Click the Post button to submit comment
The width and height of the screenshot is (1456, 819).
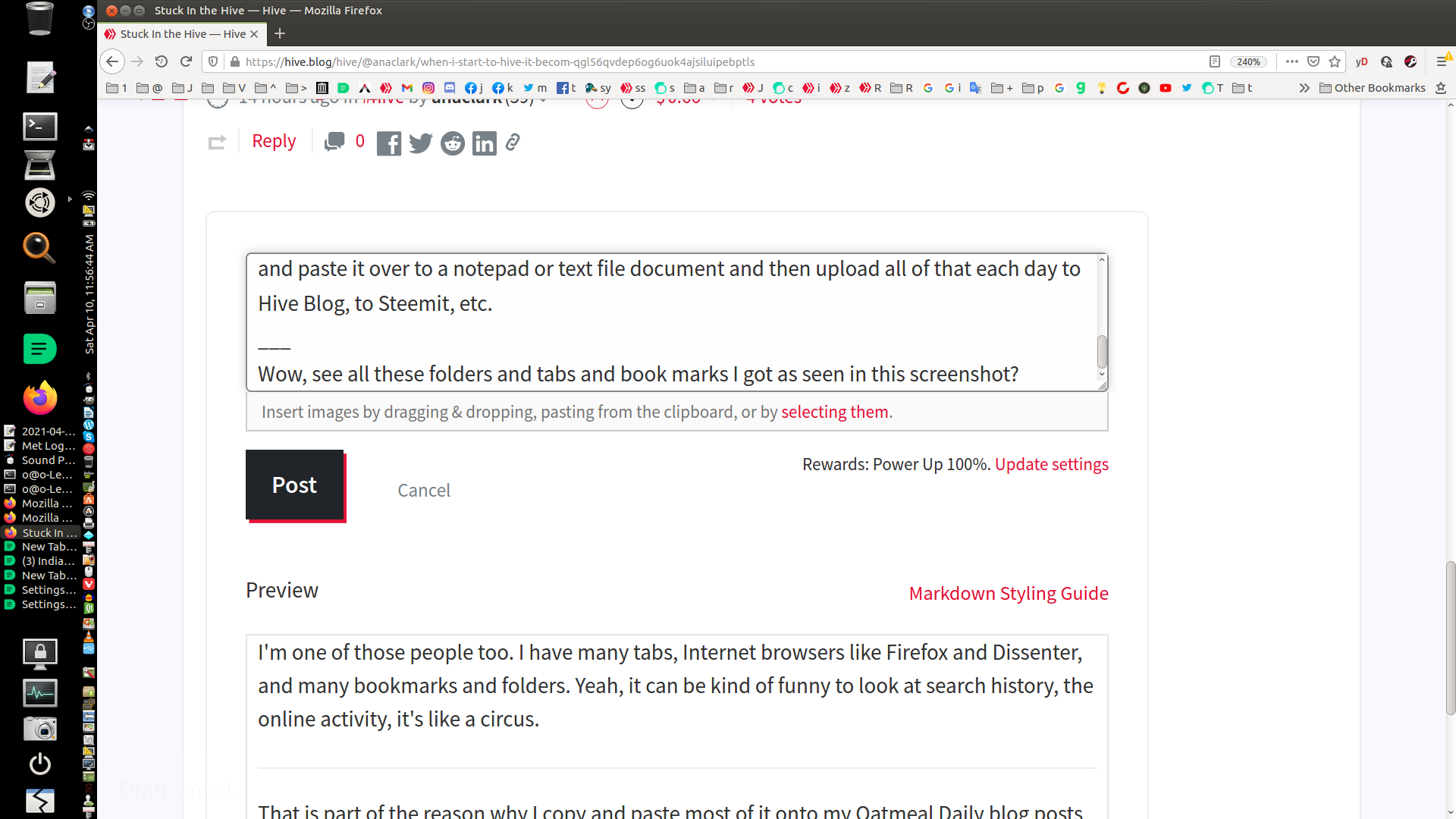294,485
